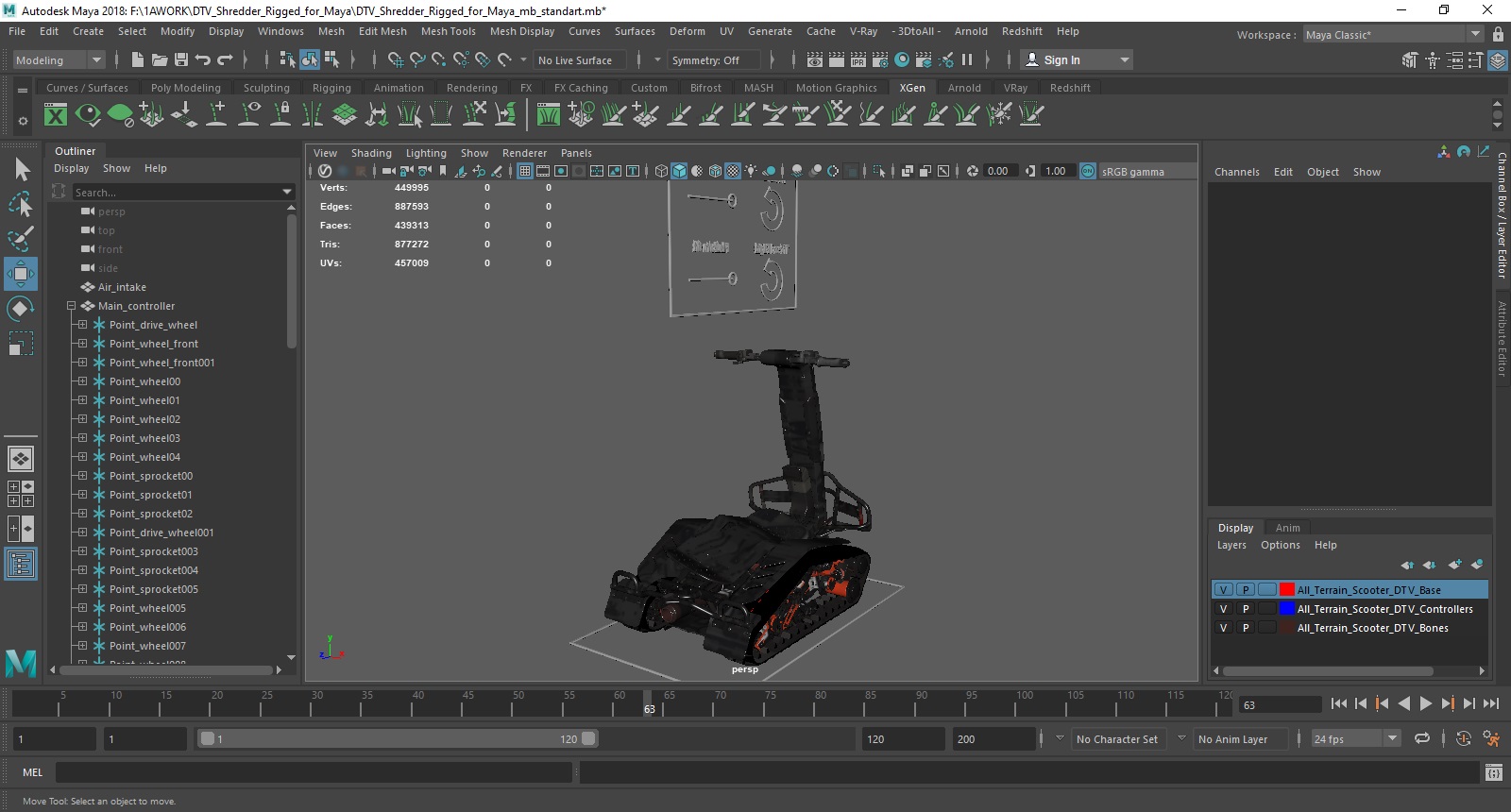
Task: Select the arrow Select tool
Action: tap(21, 169)
